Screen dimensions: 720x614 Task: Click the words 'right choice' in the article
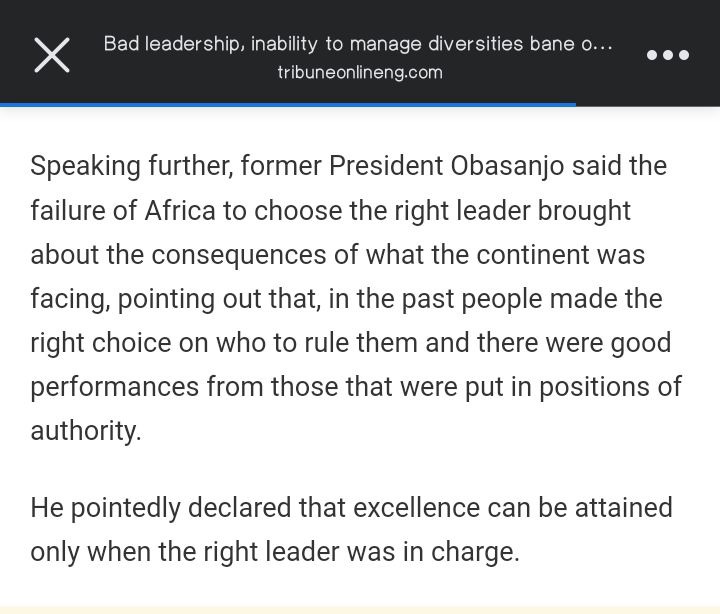pos(101,343)
